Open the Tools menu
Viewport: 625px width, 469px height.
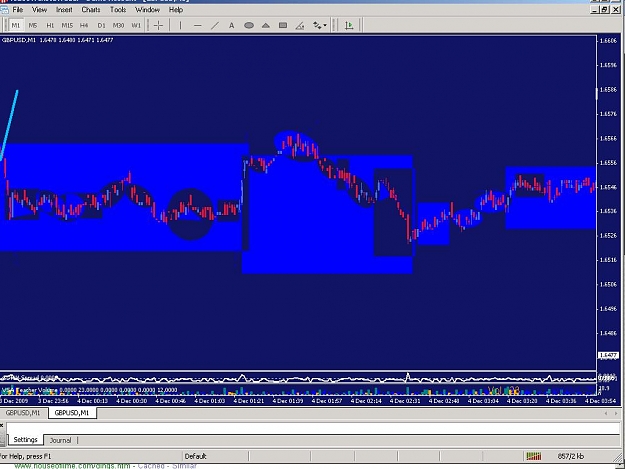point(118,10)
